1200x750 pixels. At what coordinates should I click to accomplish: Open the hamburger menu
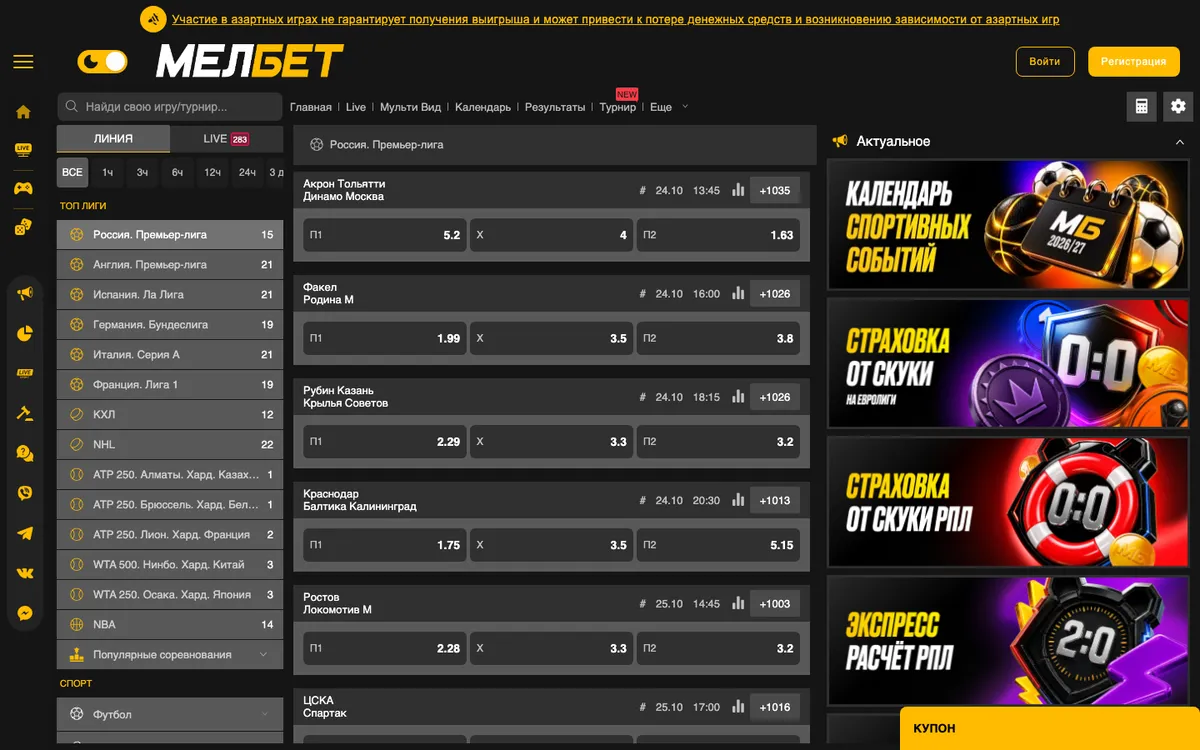23,62
